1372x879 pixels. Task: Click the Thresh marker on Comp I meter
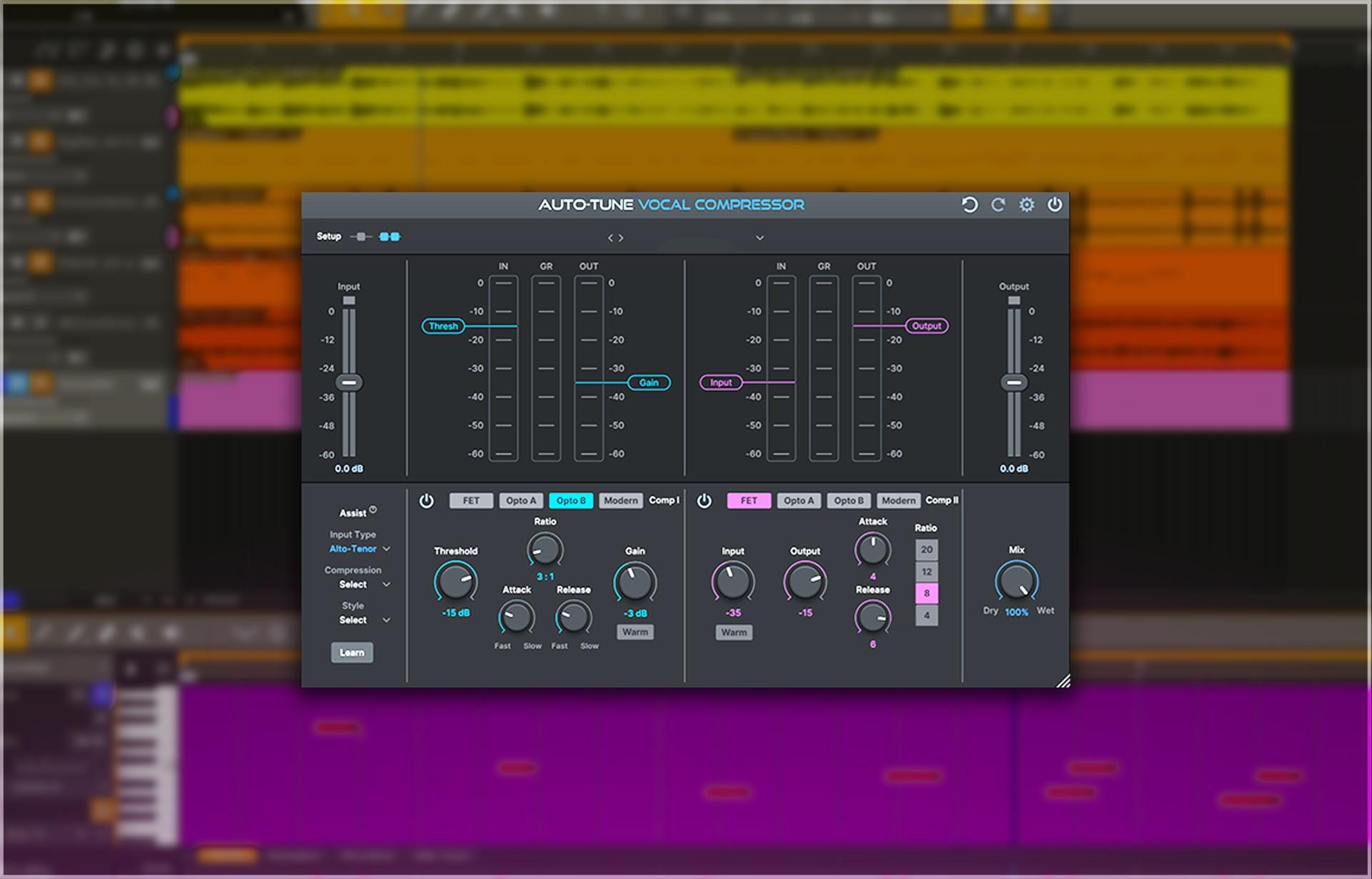(443, 326)
